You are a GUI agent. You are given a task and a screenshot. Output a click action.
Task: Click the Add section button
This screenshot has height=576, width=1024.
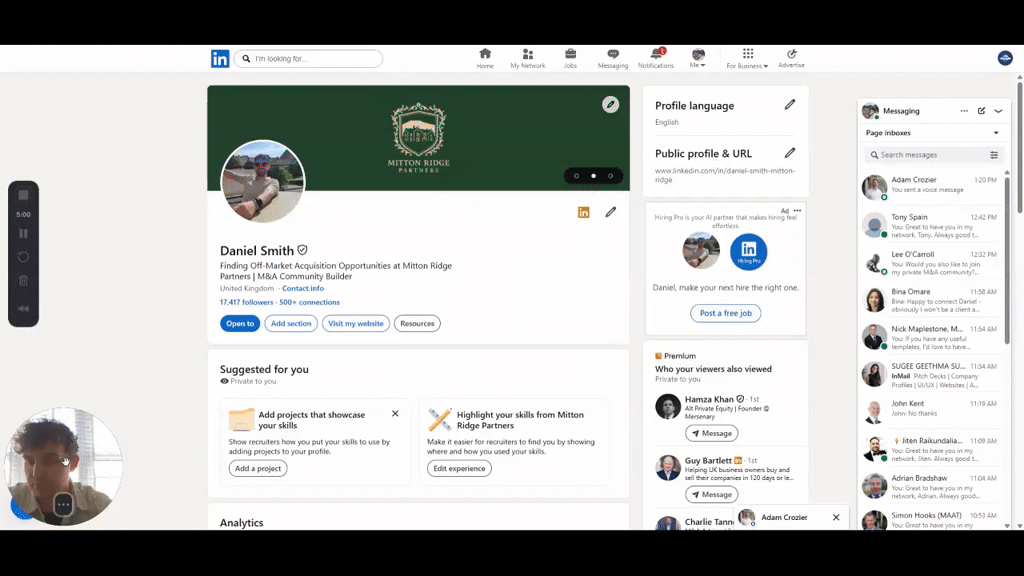(291, 323)
